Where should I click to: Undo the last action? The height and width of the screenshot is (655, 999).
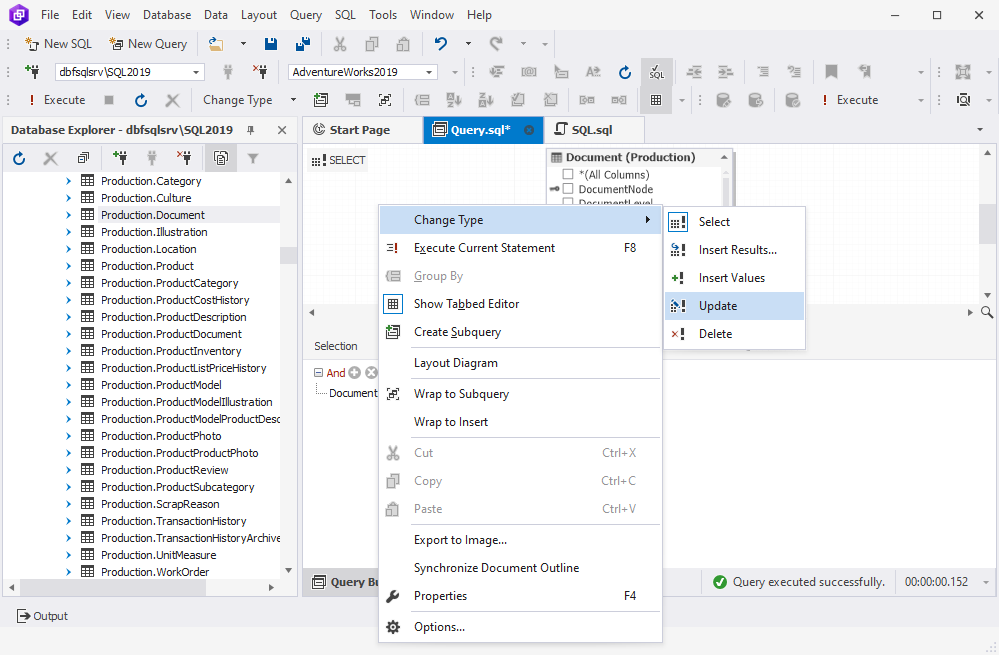click(x=441, y=43)
